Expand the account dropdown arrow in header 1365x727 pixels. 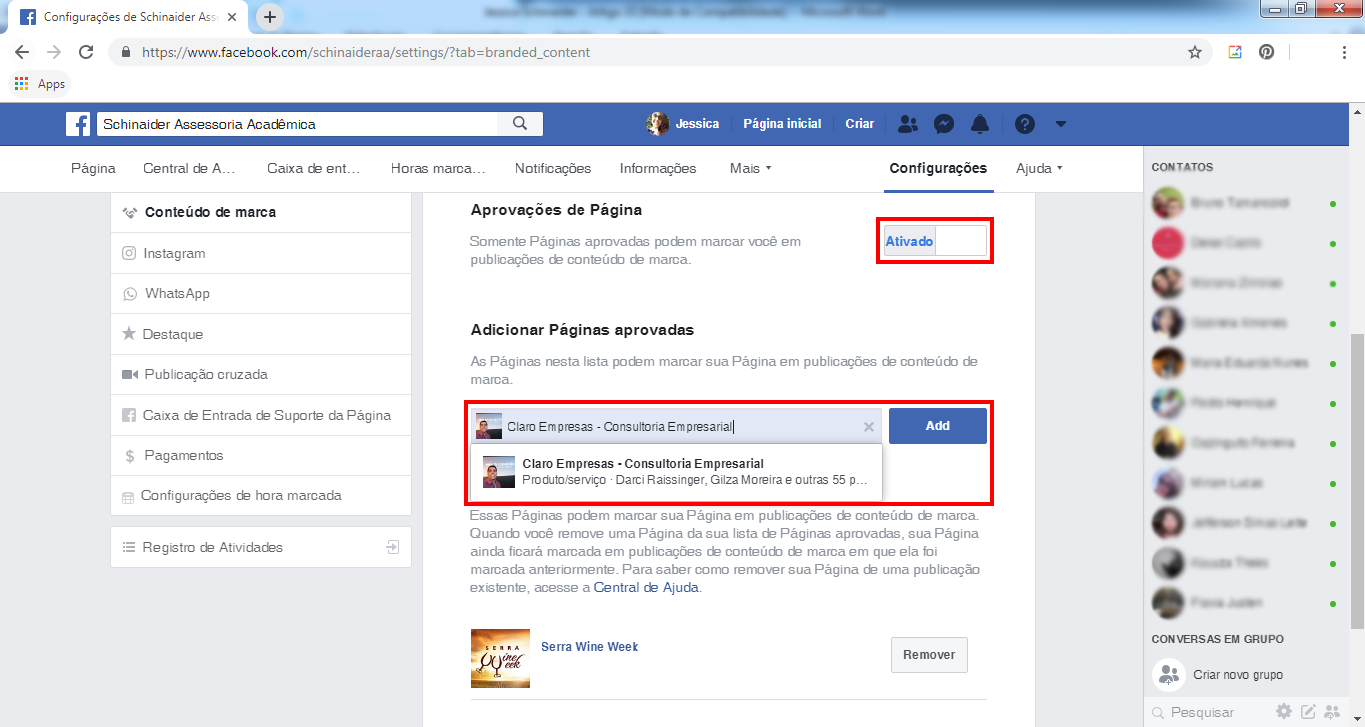(1061, 124)
